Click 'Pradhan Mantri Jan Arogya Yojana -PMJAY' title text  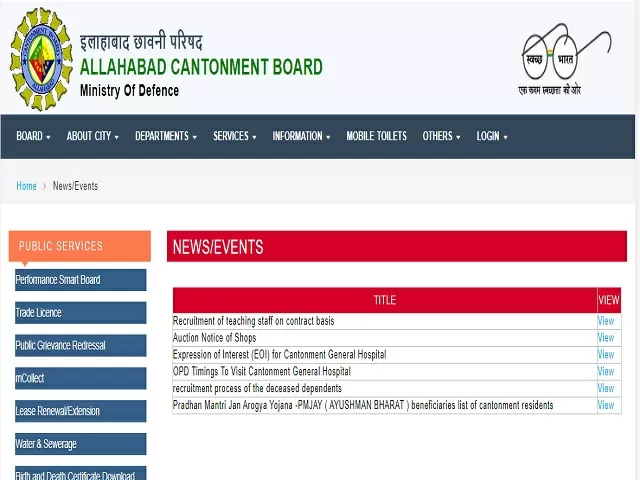click(x=363, y=405)
